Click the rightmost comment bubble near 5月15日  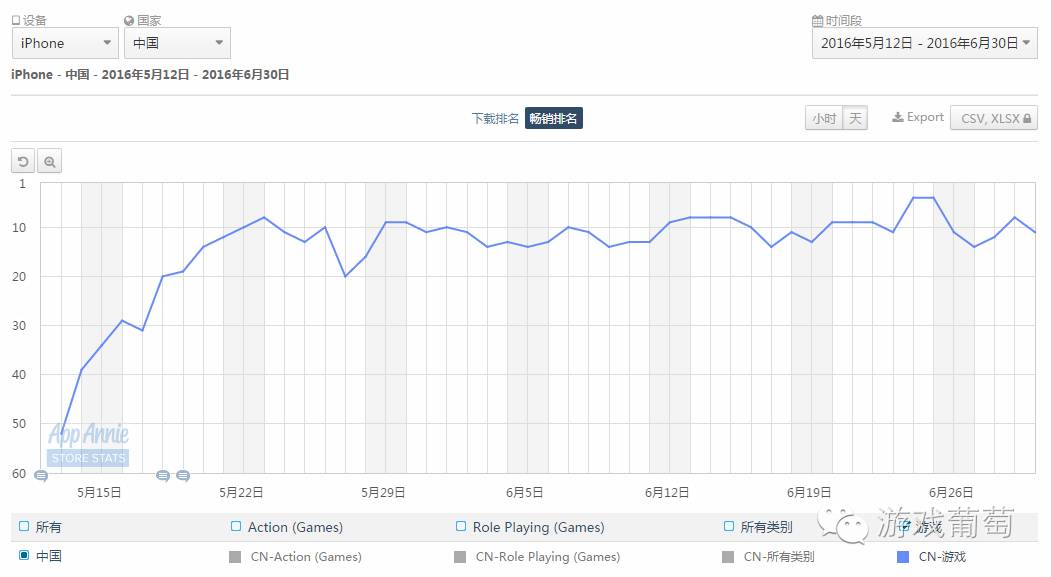[x=183, y=477]
